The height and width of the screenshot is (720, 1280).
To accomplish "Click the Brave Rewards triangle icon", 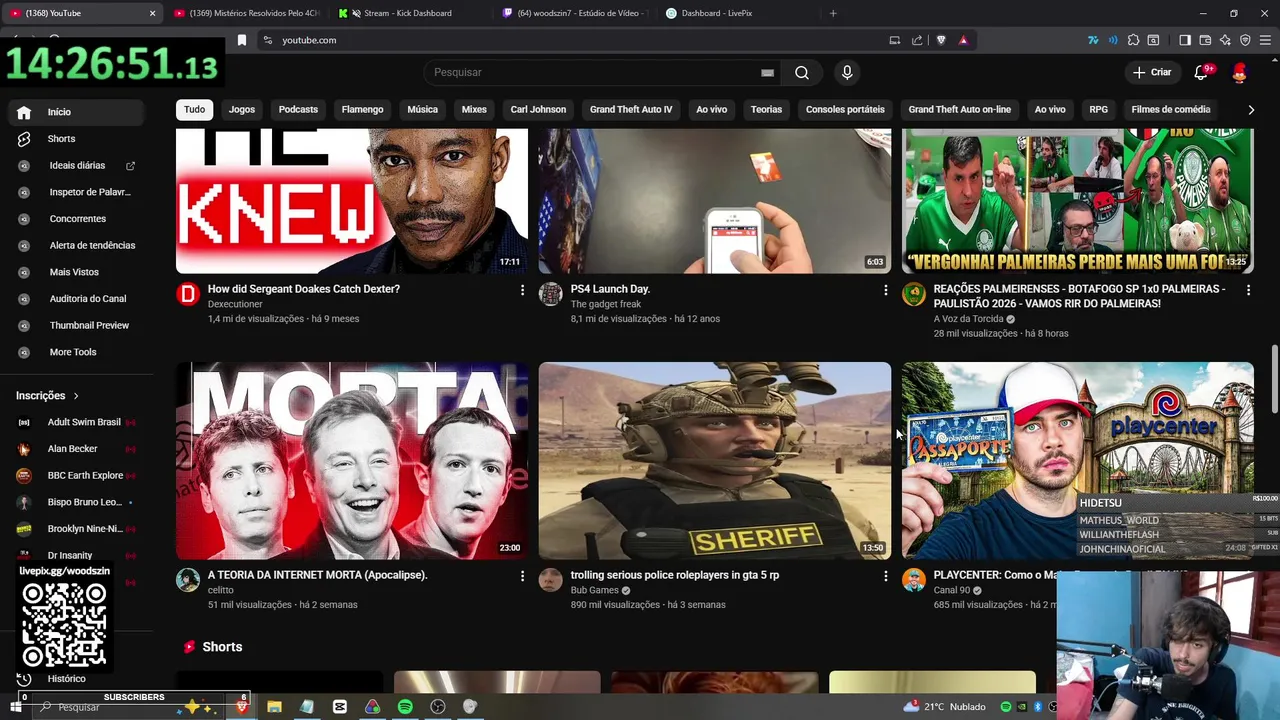I will [x=963, y=40].
